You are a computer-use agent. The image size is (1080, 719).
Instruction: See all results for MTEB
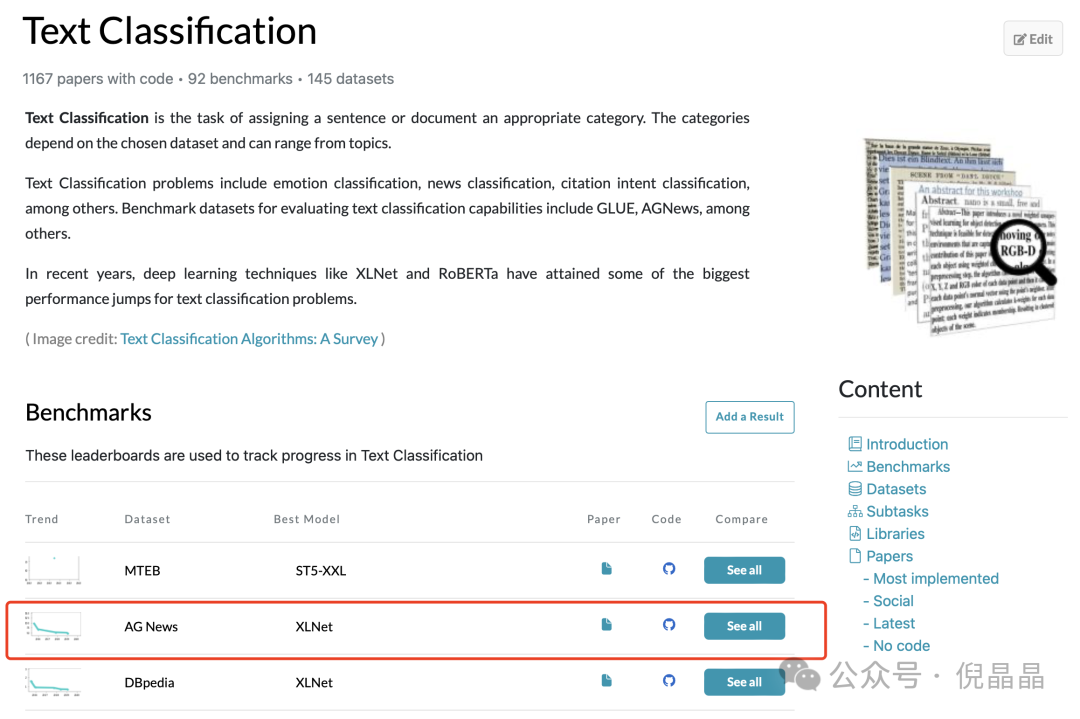pyautogui.click(x=744, y=570)
